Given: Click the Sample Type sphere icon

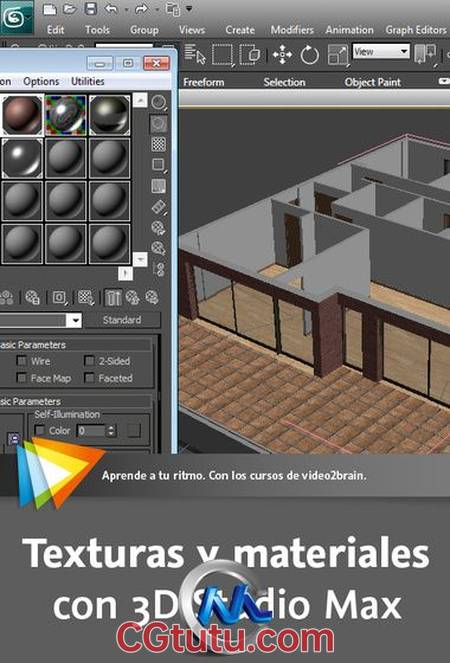Looking at the screenshot, I should point(159,102).
